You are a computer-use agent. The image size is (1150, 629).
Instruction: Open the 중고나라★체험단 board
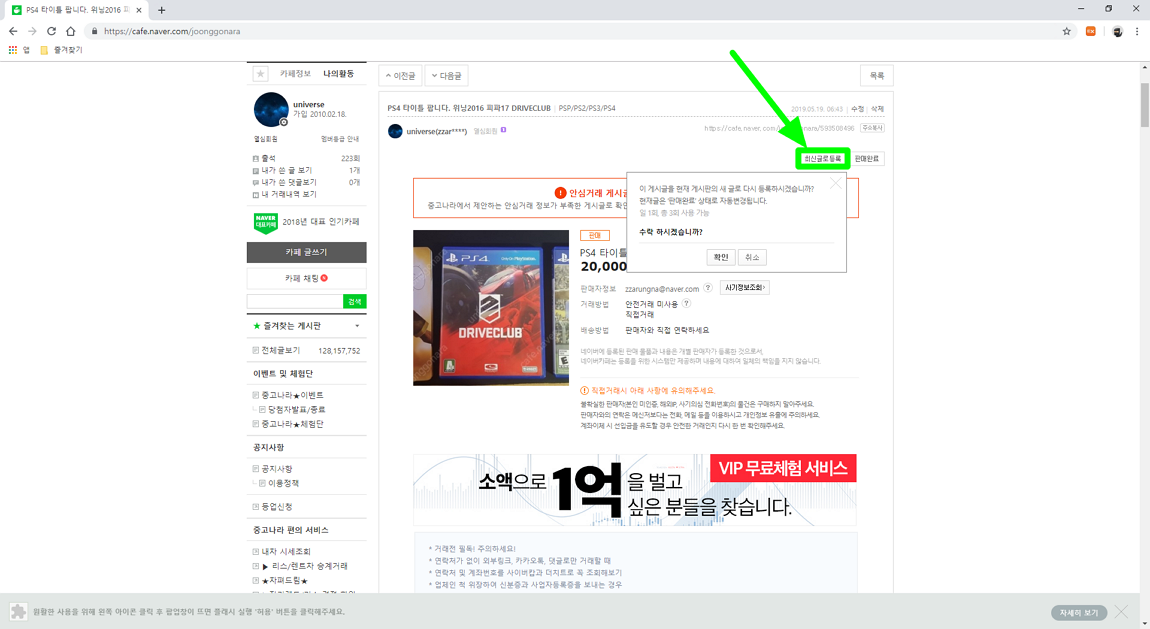[293, 424]
